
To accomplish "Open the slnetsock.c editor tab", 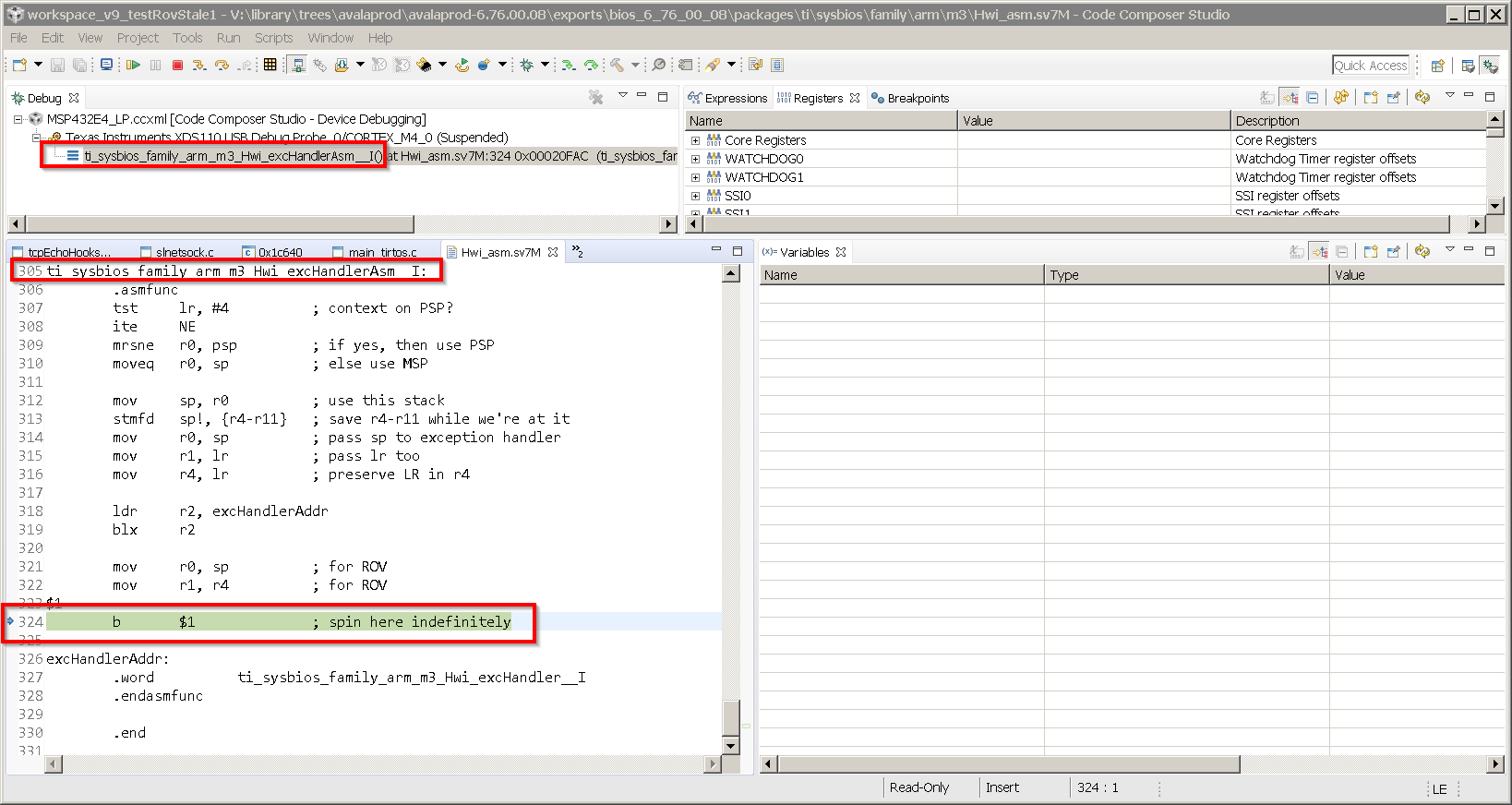I will point(177,252).
